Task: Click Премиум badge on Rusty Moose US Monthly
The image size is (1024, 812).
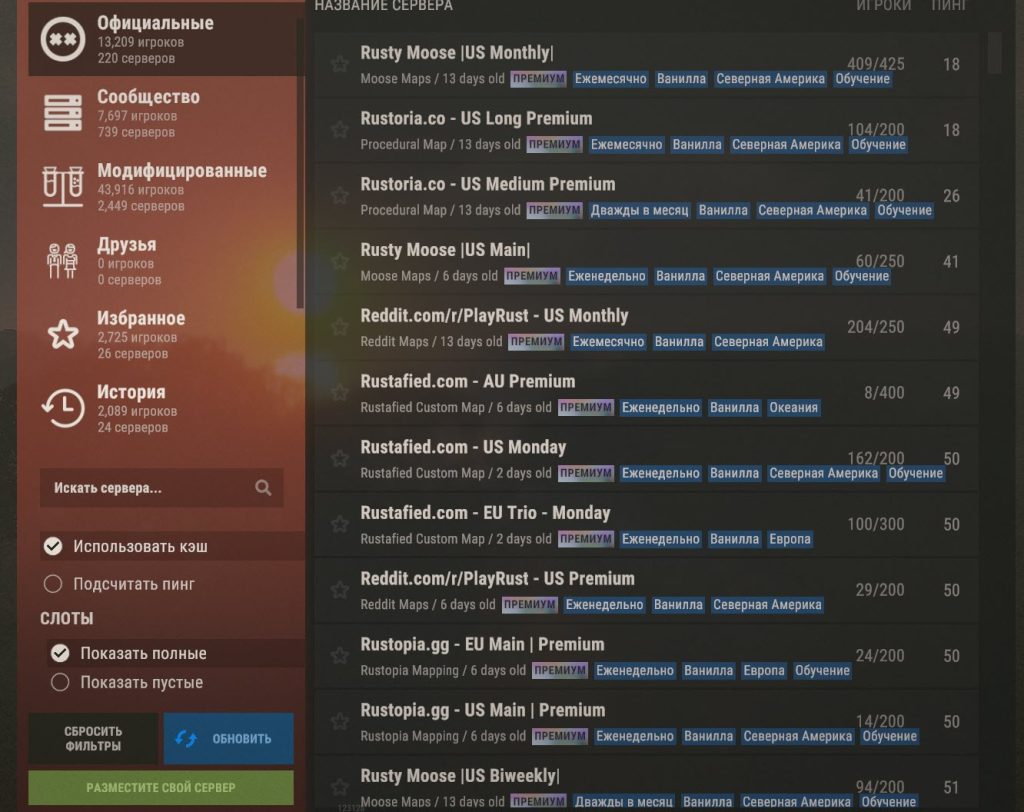Action: (x=538, y=78)
